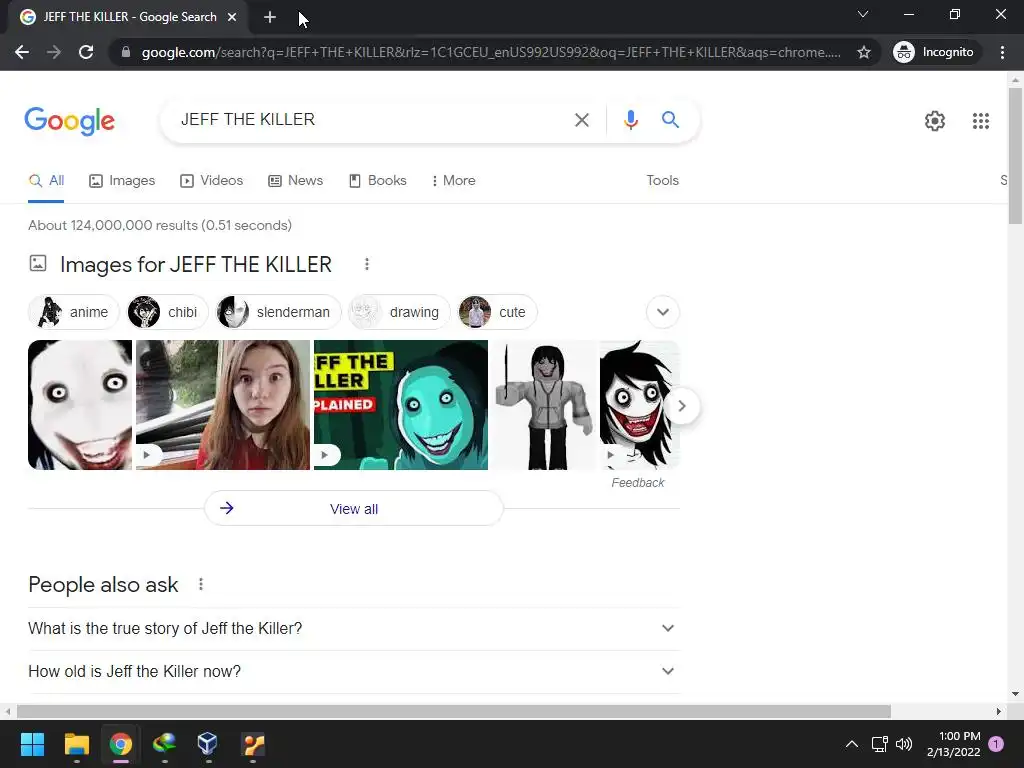The image size is (1024, 768).
Task: Reload the page with the refresh icon
Action: pos(86,52)
